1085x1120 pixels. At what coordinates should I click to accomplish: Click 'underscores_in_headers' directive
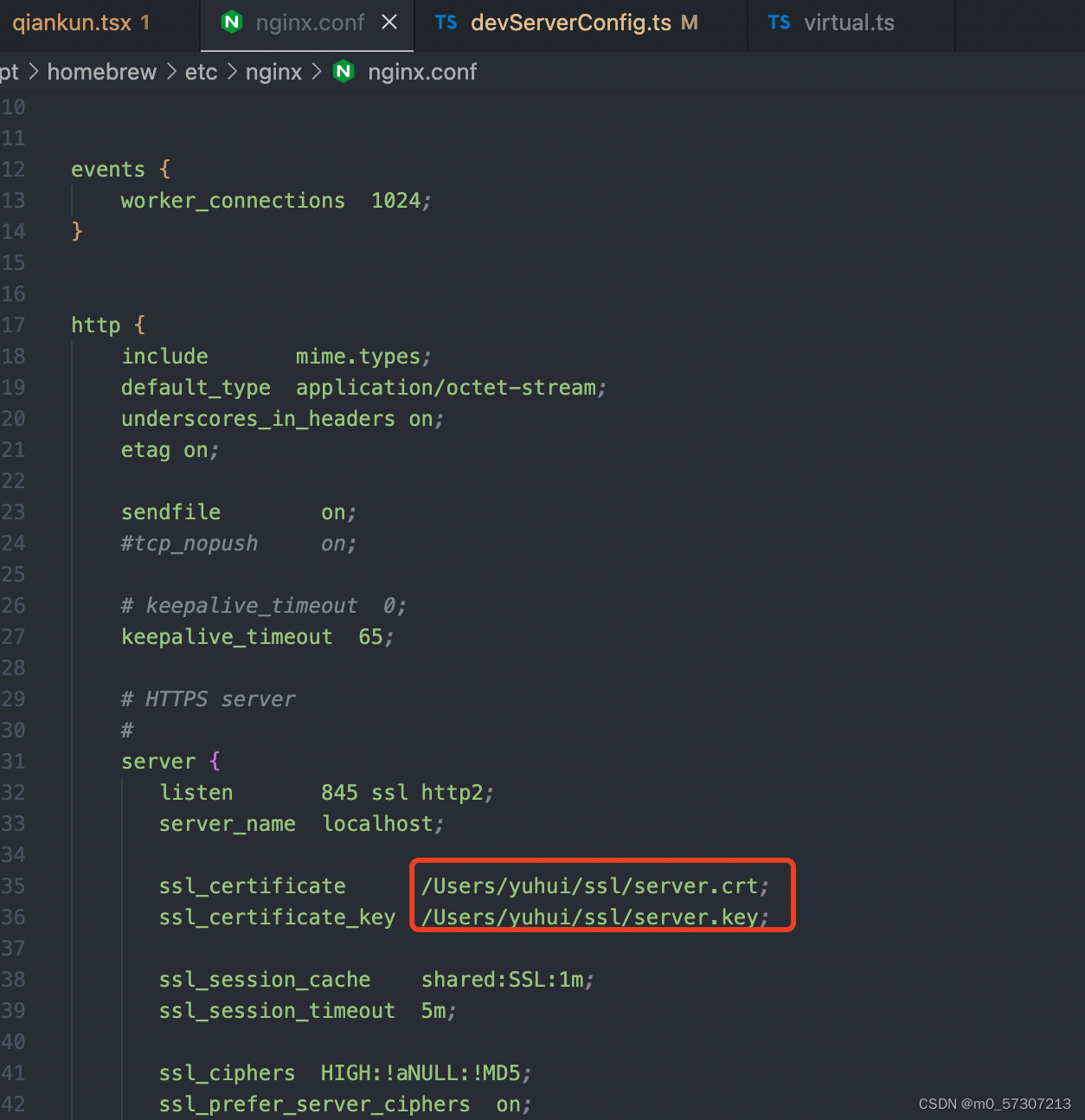(258, 419)
